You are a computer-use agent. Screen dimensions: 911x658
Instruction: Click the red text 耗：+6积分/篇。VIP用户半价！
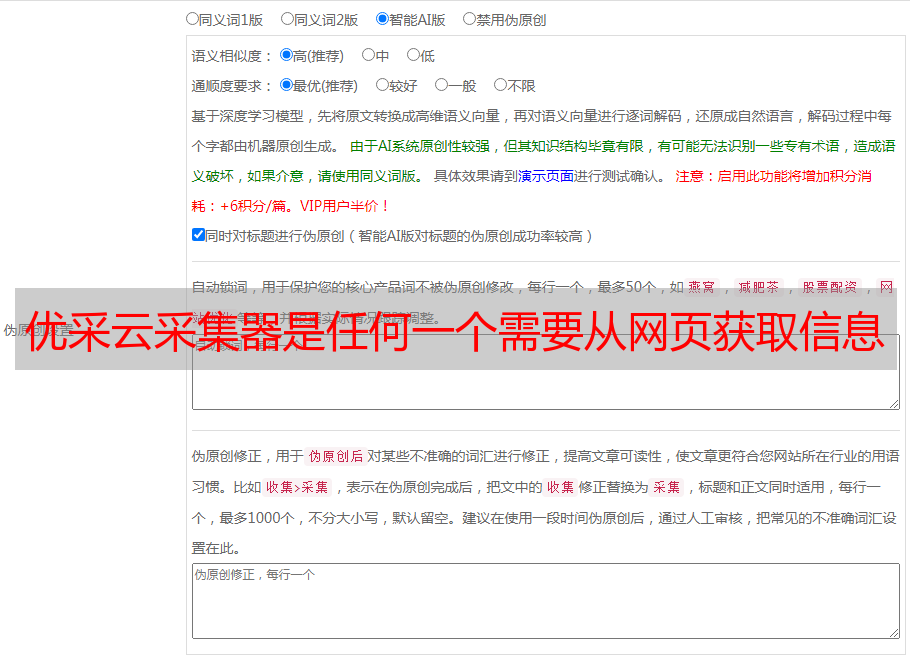click(x=290, y=206)
